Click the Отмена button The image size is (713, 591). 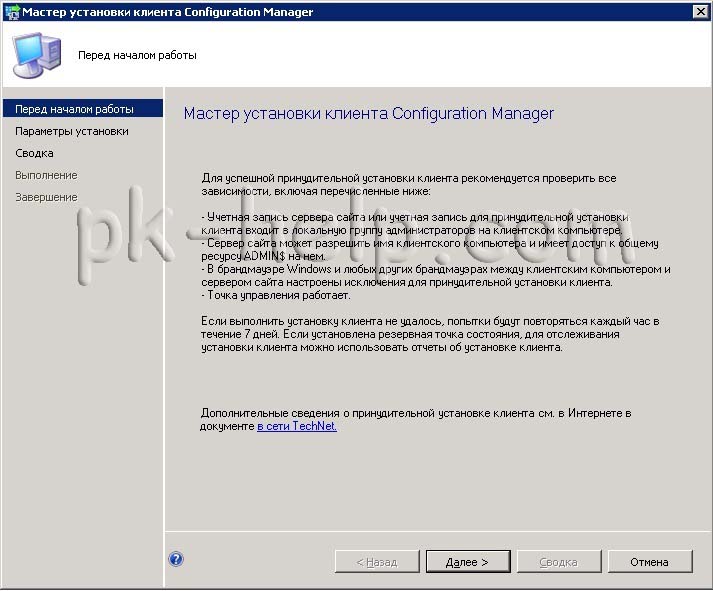pyautogui.click(x=650, y=562)
